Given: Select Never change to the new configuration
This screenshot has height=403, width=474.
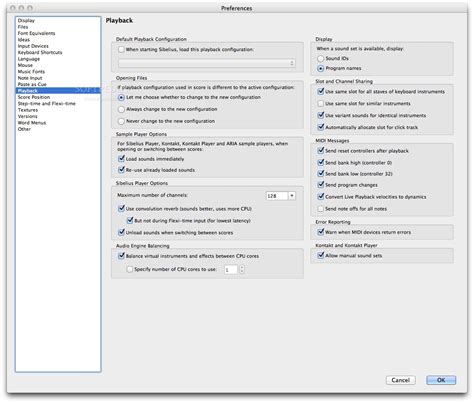Looking at the screenshot, I should tap(121, 121).
